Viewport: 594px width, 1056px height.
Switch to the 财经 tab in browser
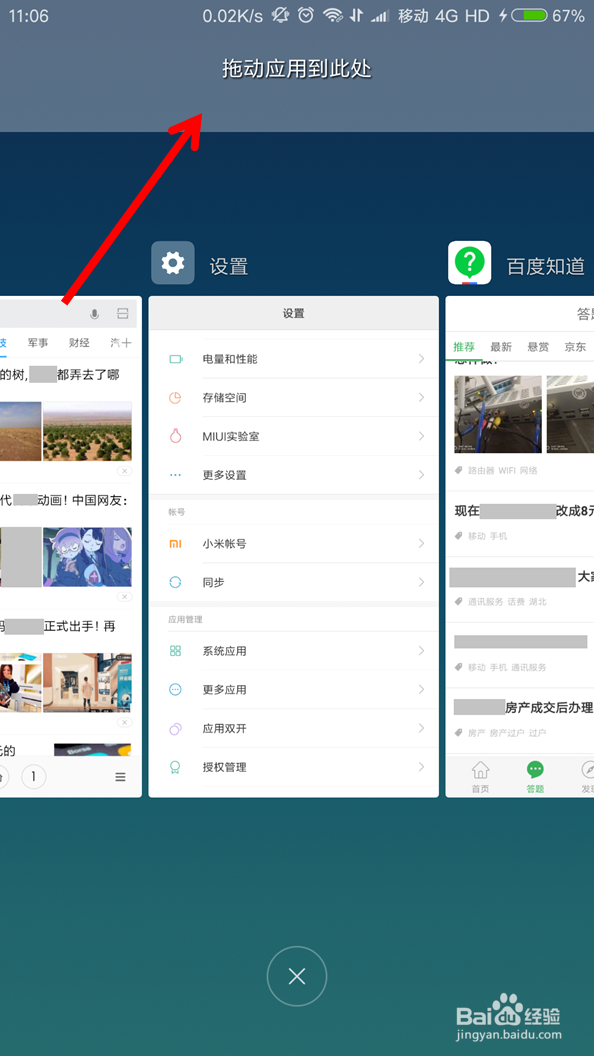tap(79, 343)
